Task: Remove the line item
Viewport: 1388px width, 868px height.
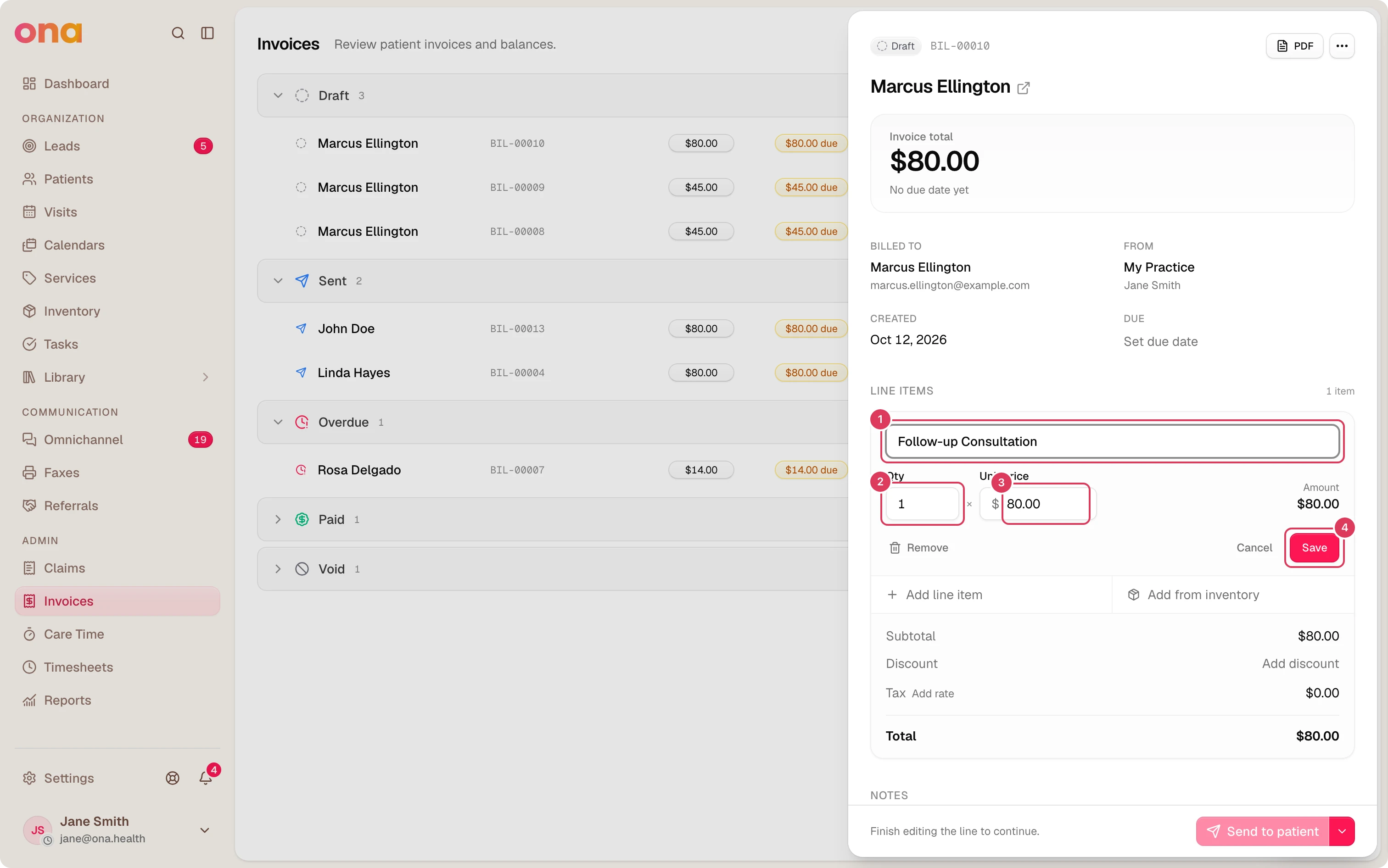Action: coord(918,548)
